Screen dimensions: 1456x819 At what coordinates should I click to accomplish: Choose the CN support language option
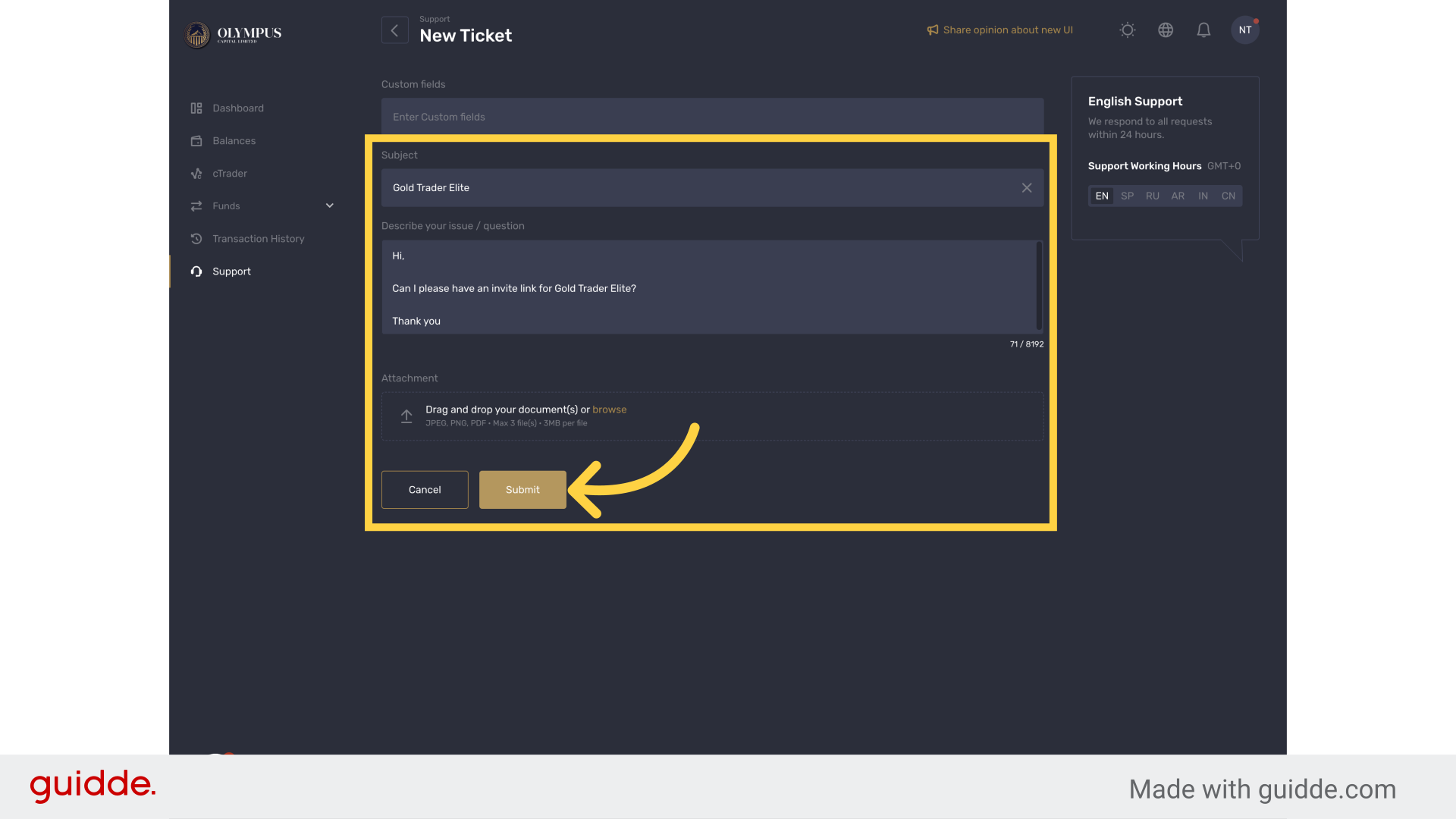tap(1228, 196)
